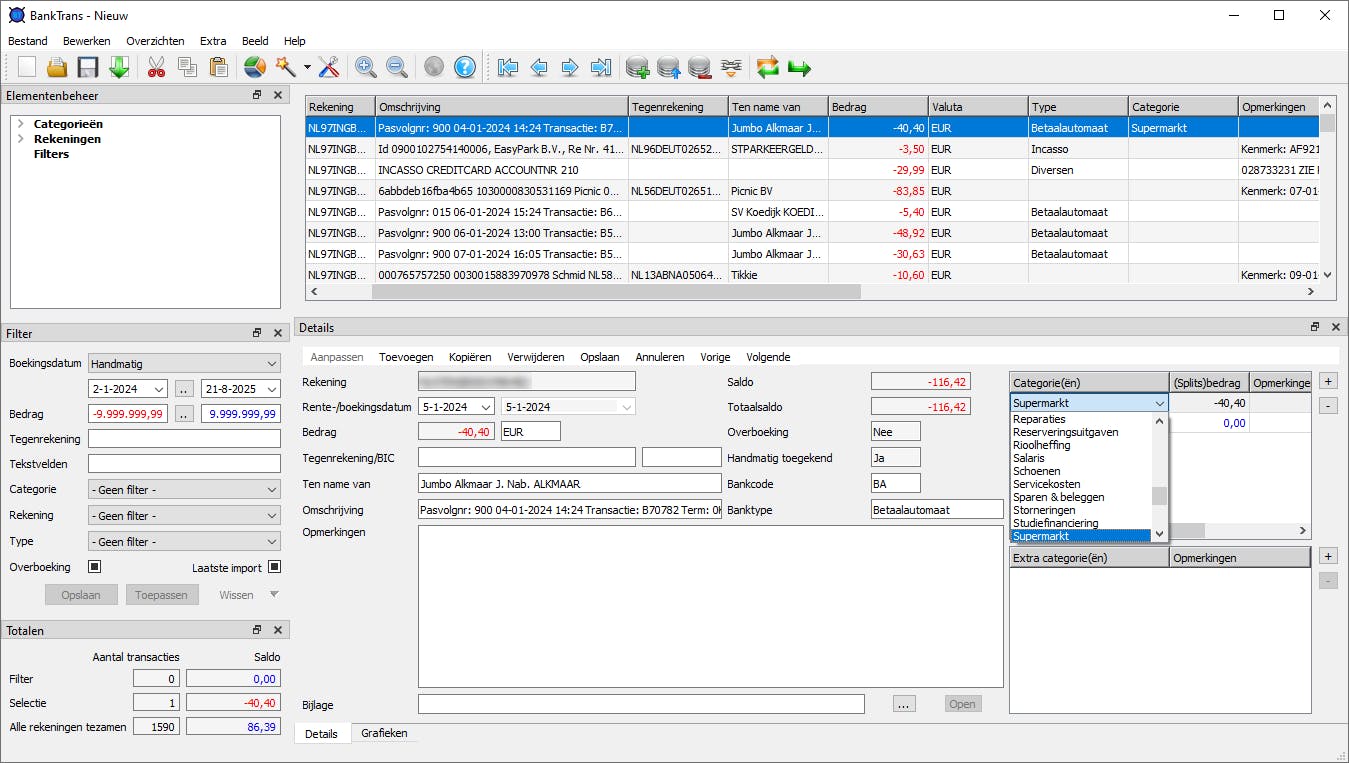Open the pie chart graph icon
Viewport: 1349px width, 763px height.
[x=255, y=68]
